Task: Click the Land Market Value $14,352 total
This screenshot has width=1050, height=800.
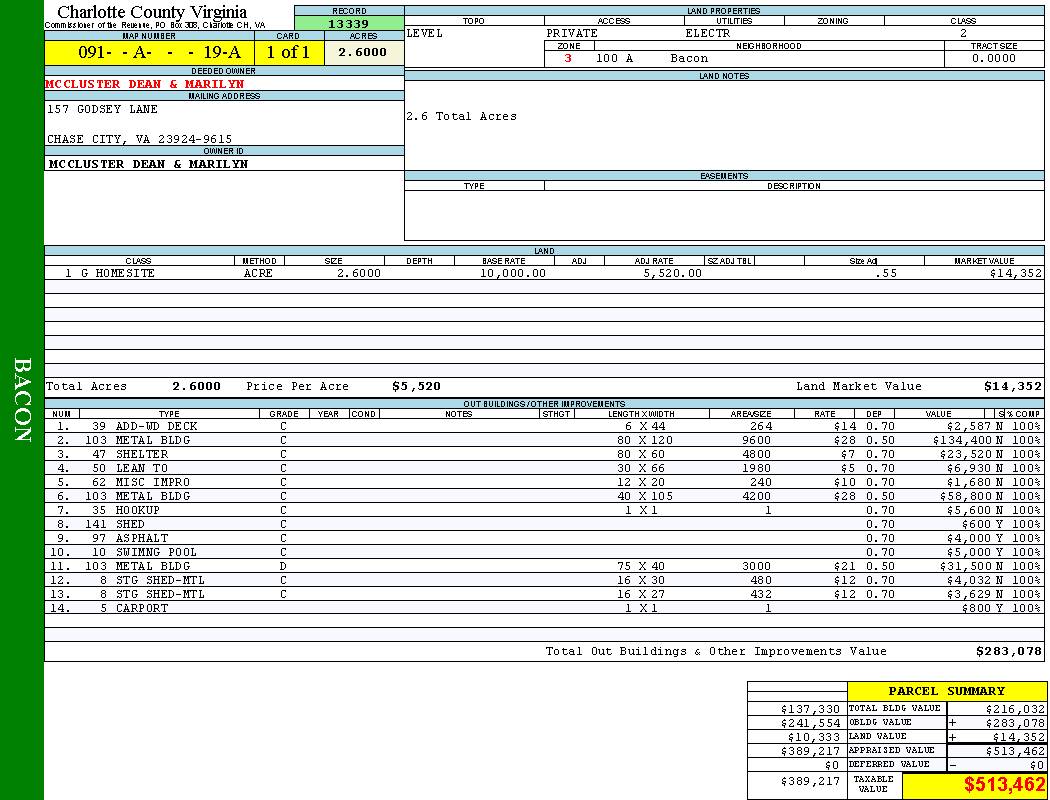Action: coord(1012,386)
